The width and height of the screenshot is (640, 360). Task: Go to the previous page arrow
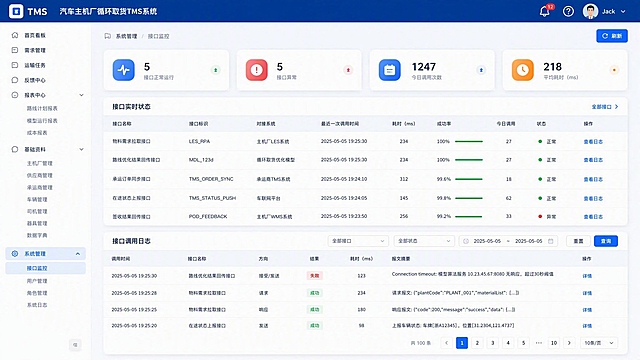click(447, 343)
